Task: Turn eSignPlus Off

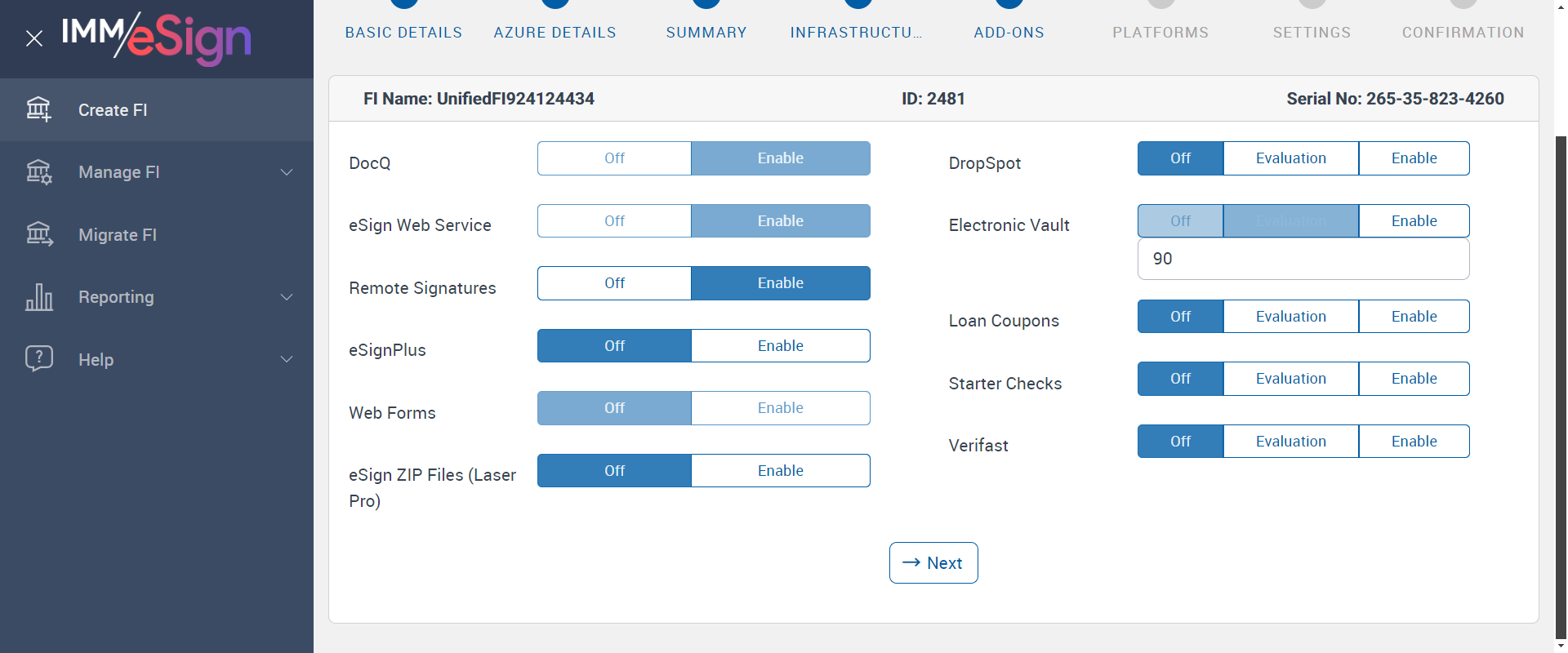Action: (x=614, y=346)
